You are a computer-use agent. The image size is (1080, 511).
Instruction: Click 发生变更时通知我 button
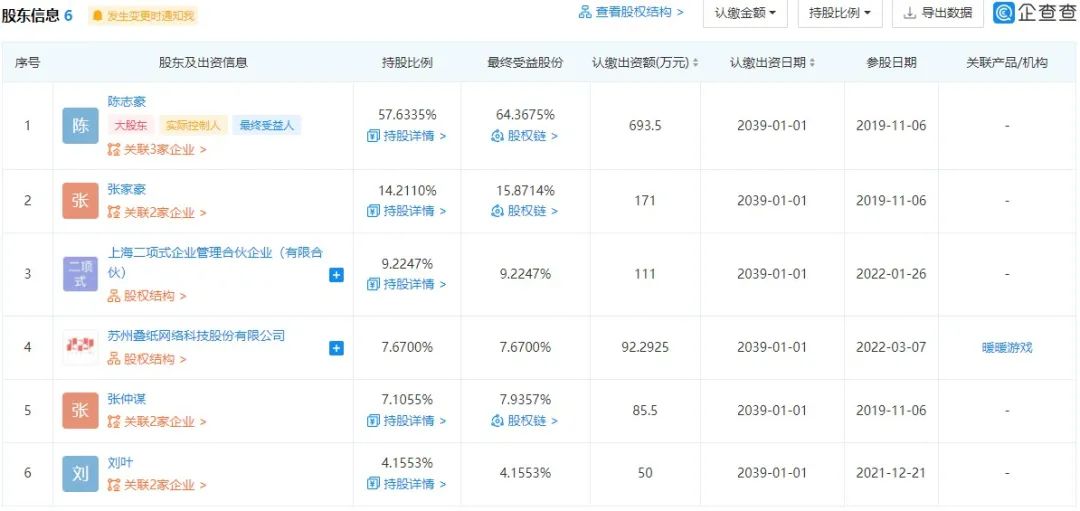[x=143, y=15]
